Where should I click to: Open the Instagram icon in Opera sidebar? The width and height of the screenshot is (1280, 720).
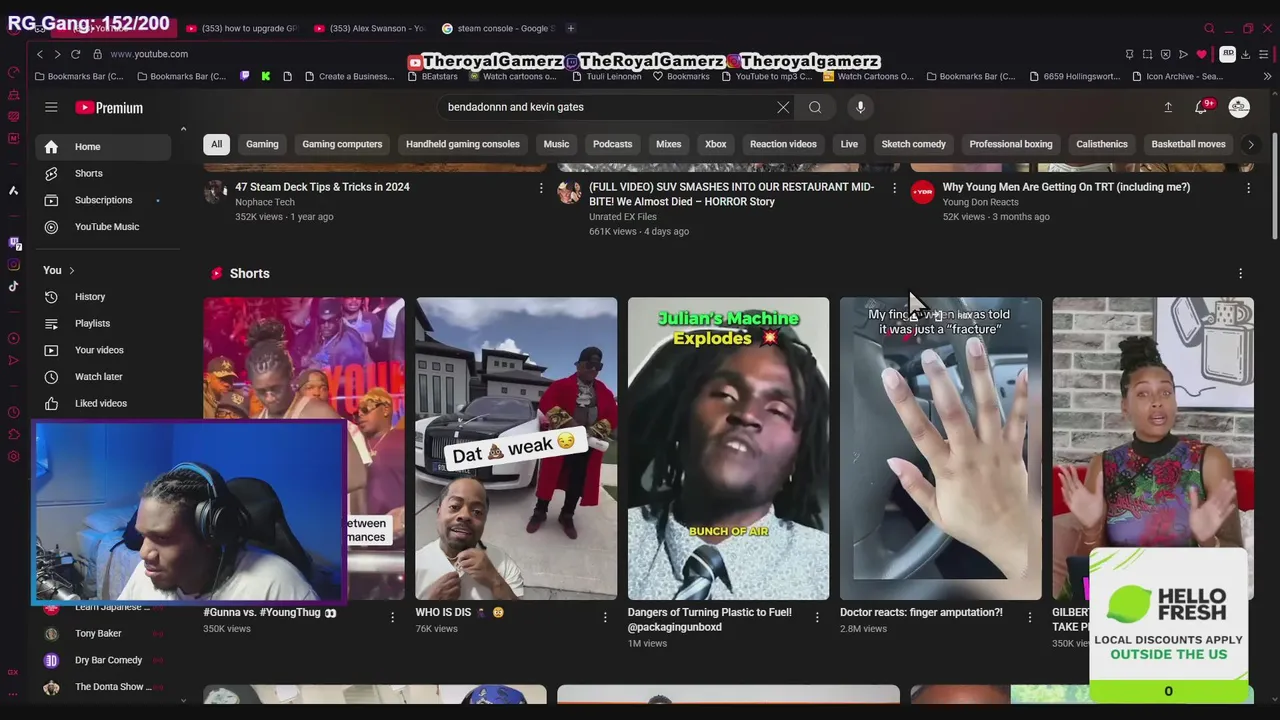13,265
